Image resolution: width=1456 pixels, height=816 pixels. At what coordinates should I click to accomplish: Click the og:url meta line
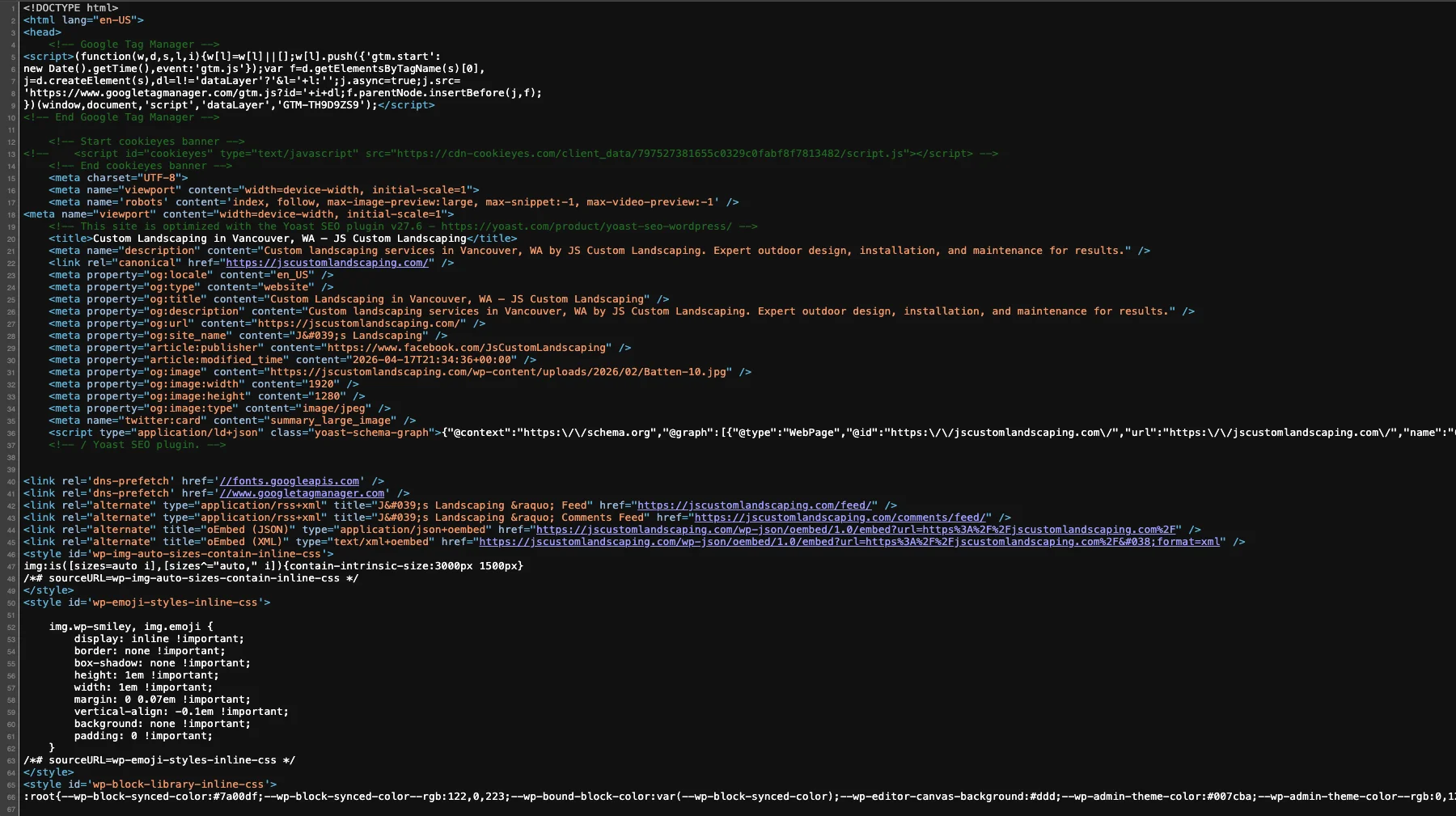(x=267, y=323)
